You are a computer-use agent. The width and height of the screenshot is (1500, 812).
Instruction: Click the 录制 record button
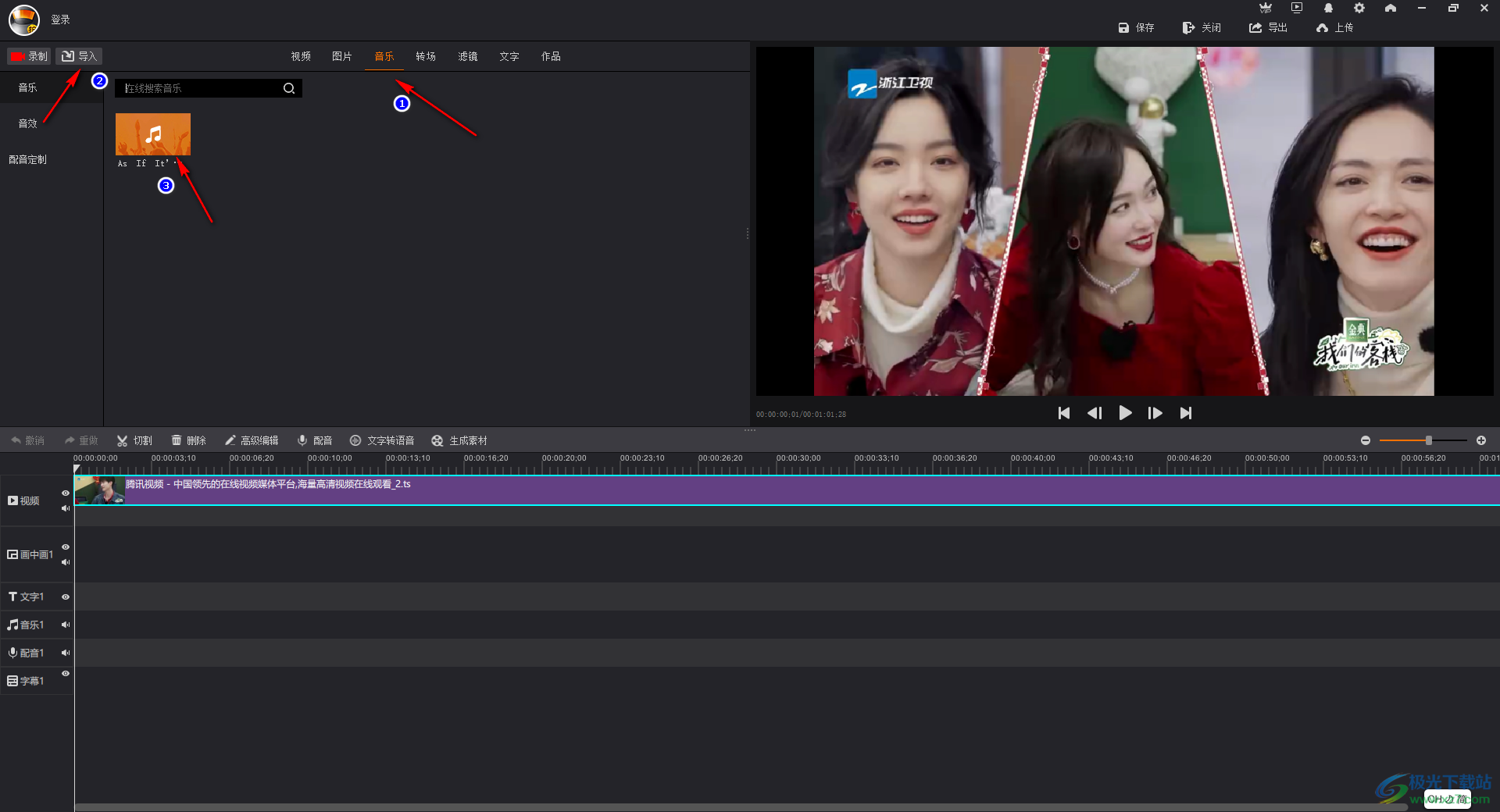[29, 56]
